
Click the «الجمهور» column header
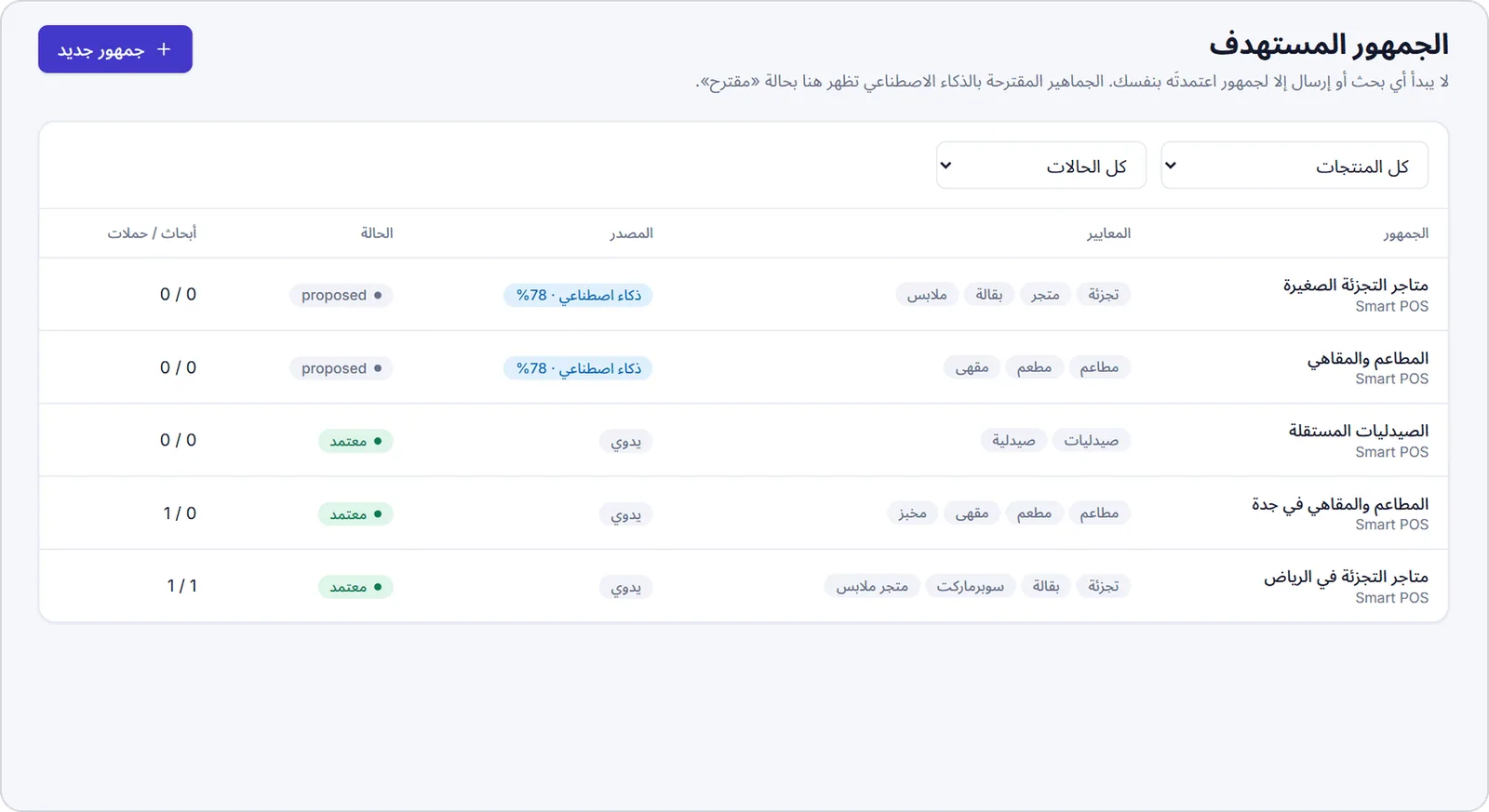pyautogui.click(x=1405, y=233)
